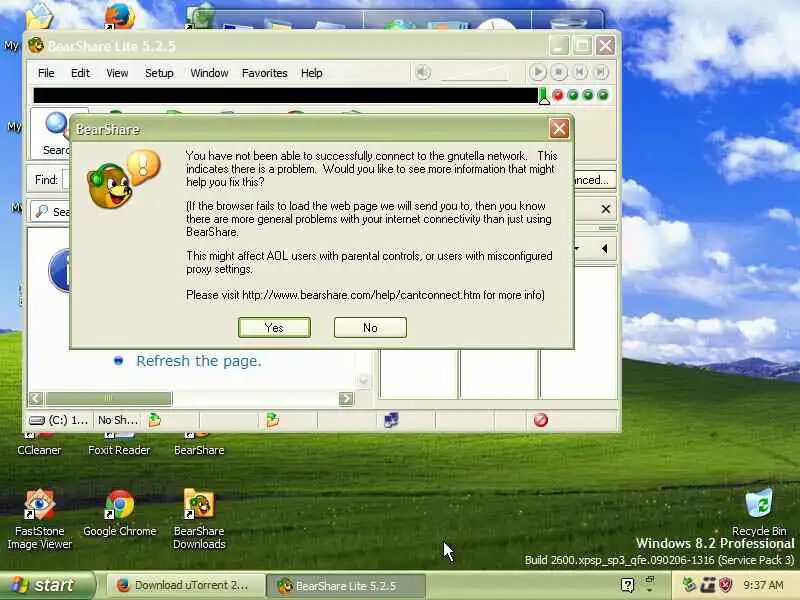Open the Edit menu

[x=80, y=73]
